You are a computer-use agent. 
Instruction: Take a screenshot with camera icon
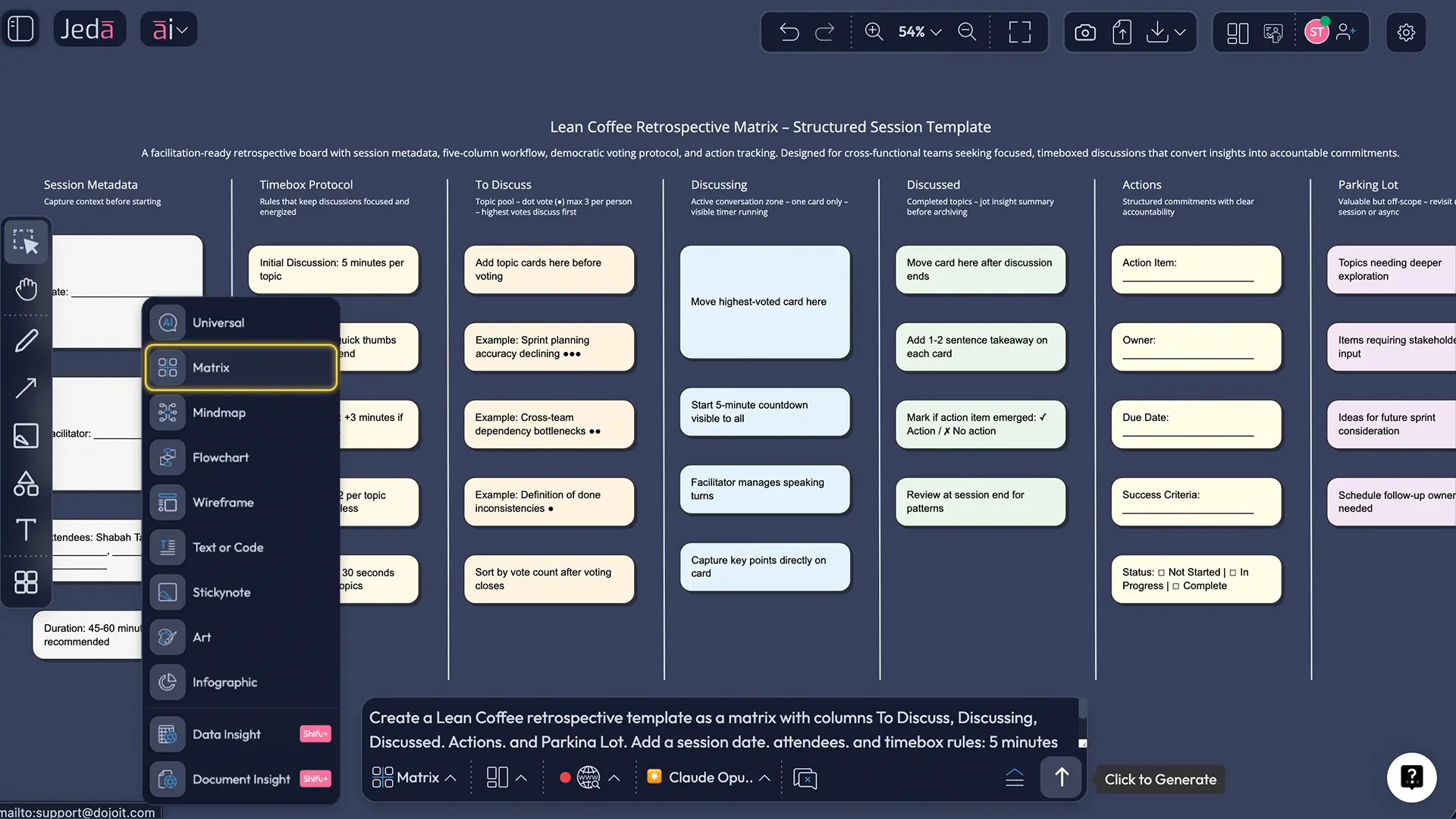coord(1085,32)
